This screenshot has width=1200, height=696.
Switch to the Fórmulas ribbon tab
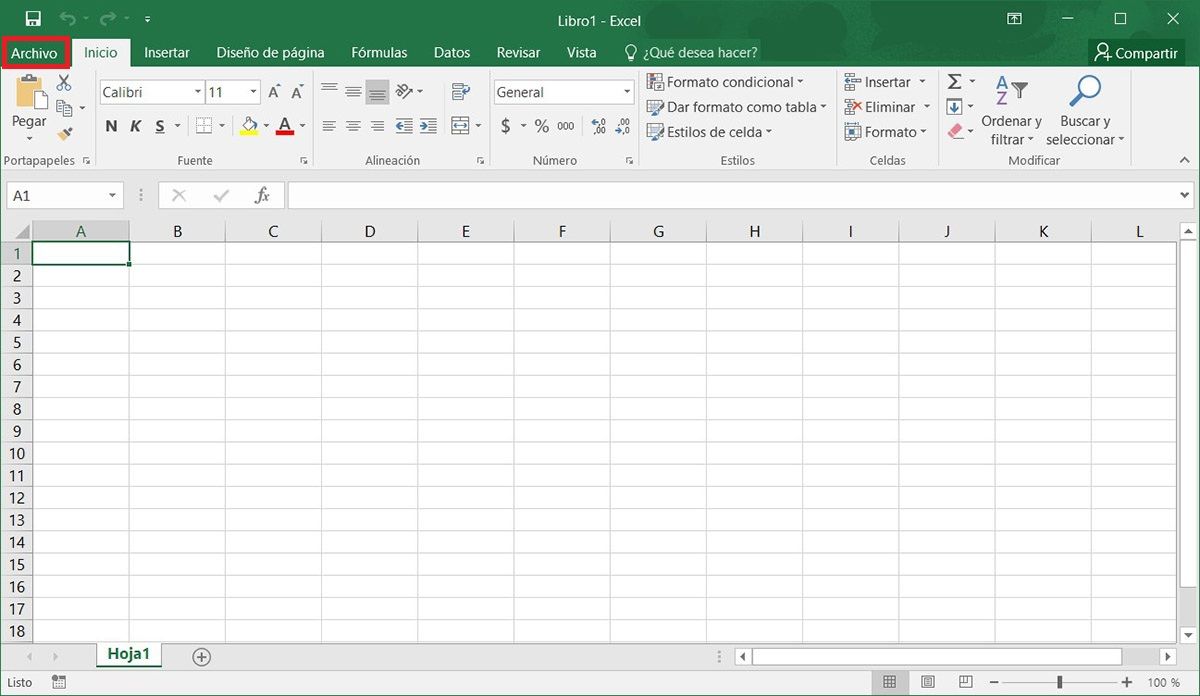point(379,52)
